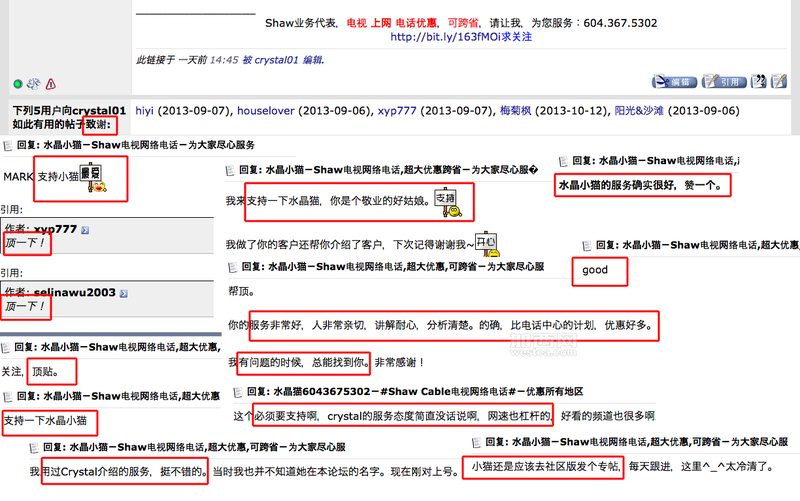Click view-post arrow next to quoted xyp777
Viewport: 800px width, 501px height.
pos(84,230)
